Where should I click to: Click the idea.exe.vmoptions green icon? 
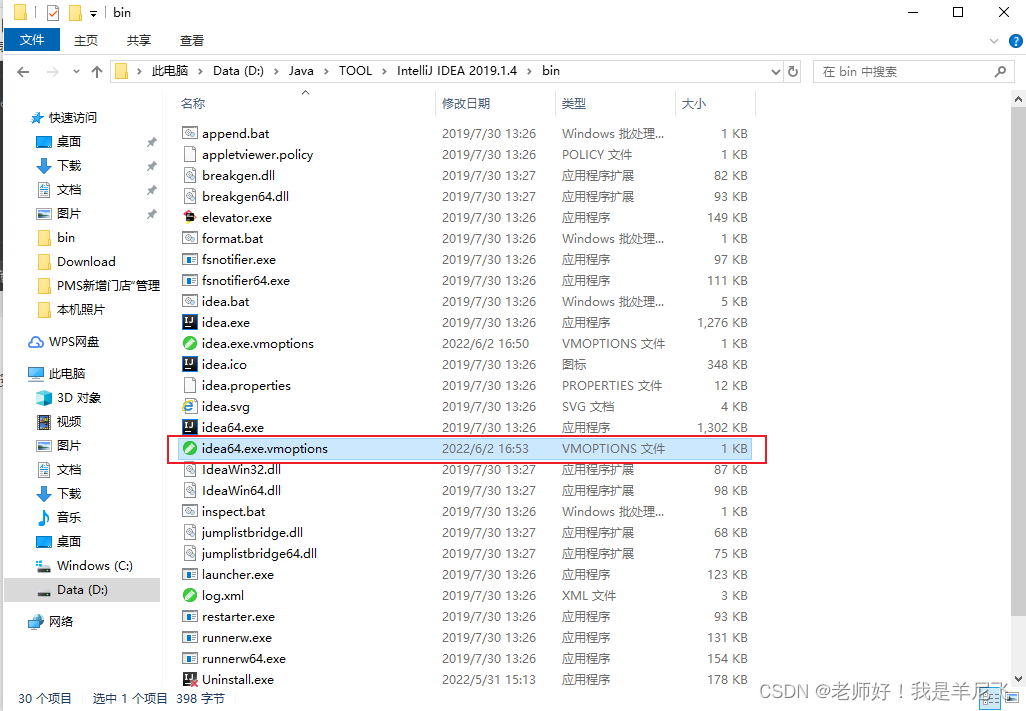(x=190, y=343)
